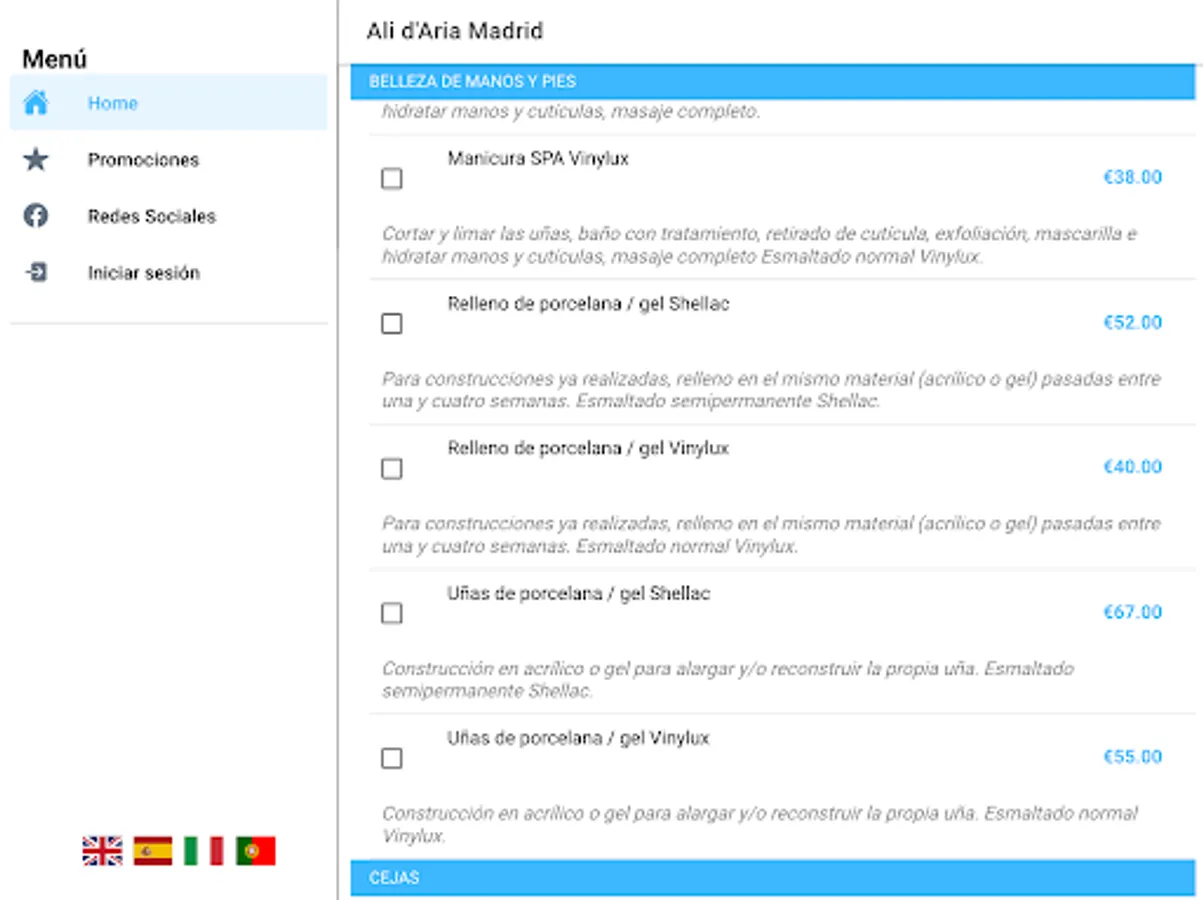This screenshot has width=1203, height=900.
Task: Switch language with the UK flag
Action: tap(102, 851)
